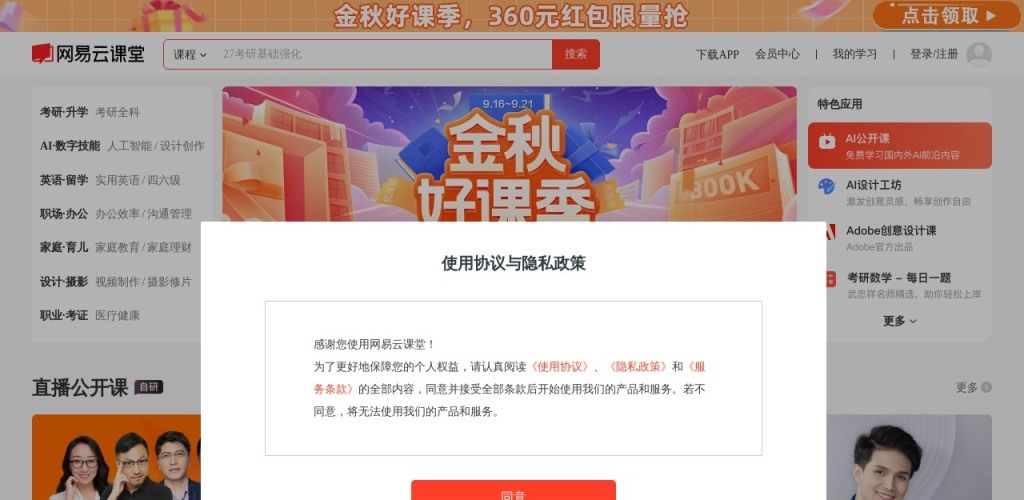Open the 《使用协议》 link
The height and width of the screenshot is (500, 1024).
pos(560,367)
